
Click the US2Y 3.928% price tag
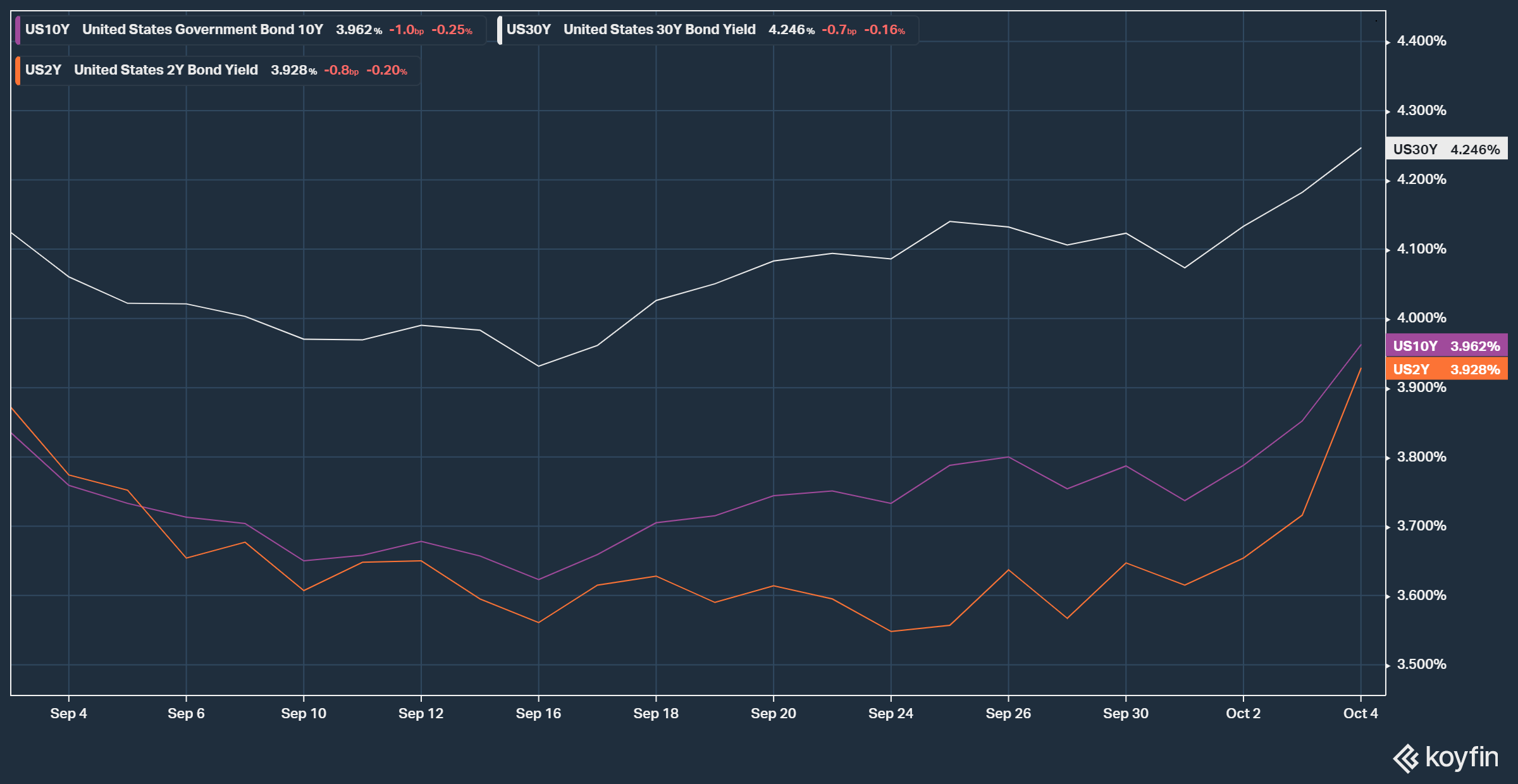coord(1447,369)
